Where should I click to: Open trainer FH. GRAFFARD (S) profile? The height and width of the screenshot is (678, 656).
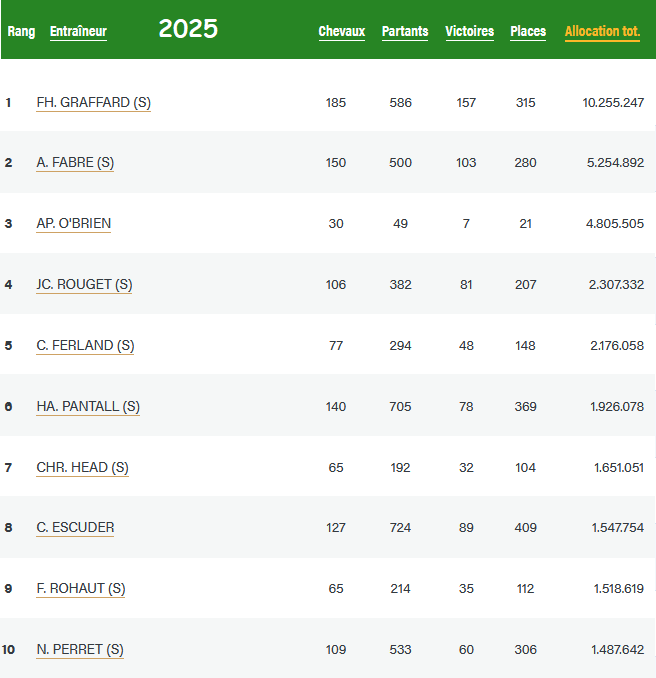pyautogui.click(x=93, y=102)
